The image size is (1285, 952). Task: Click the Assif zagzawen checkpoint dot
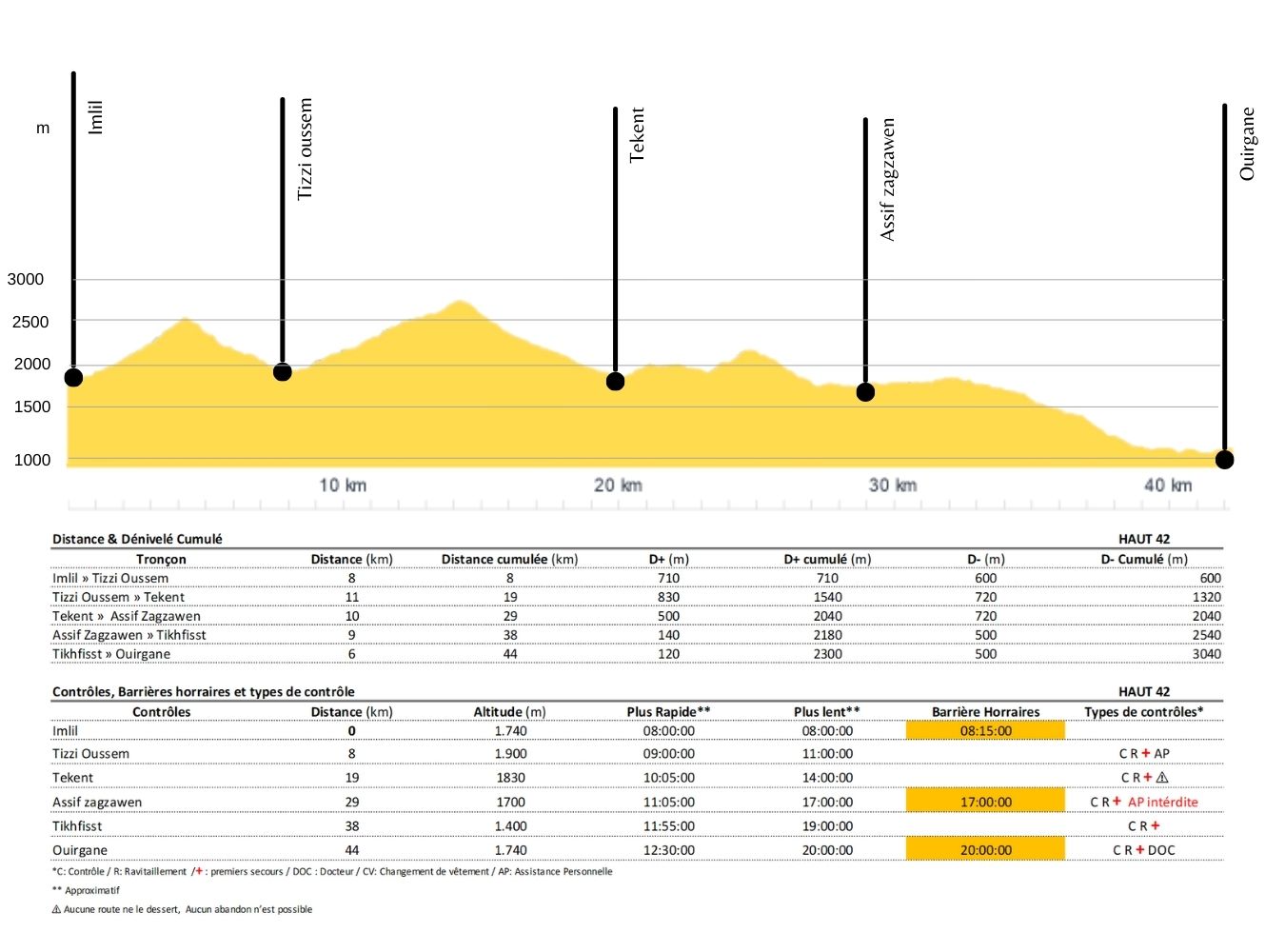pos(865,392)
